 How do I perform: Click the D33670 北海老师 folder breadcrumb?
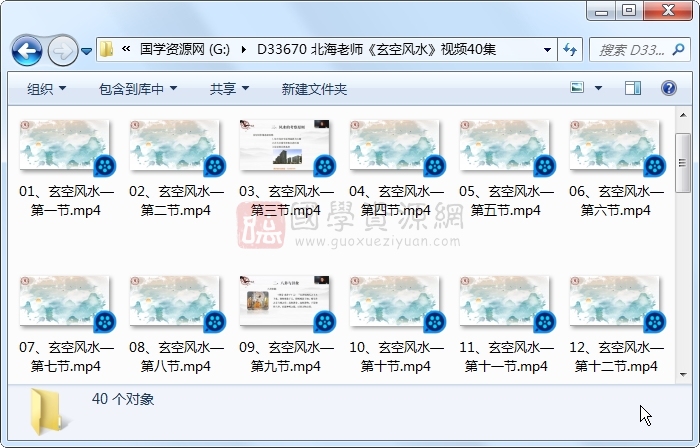[376, 49]
